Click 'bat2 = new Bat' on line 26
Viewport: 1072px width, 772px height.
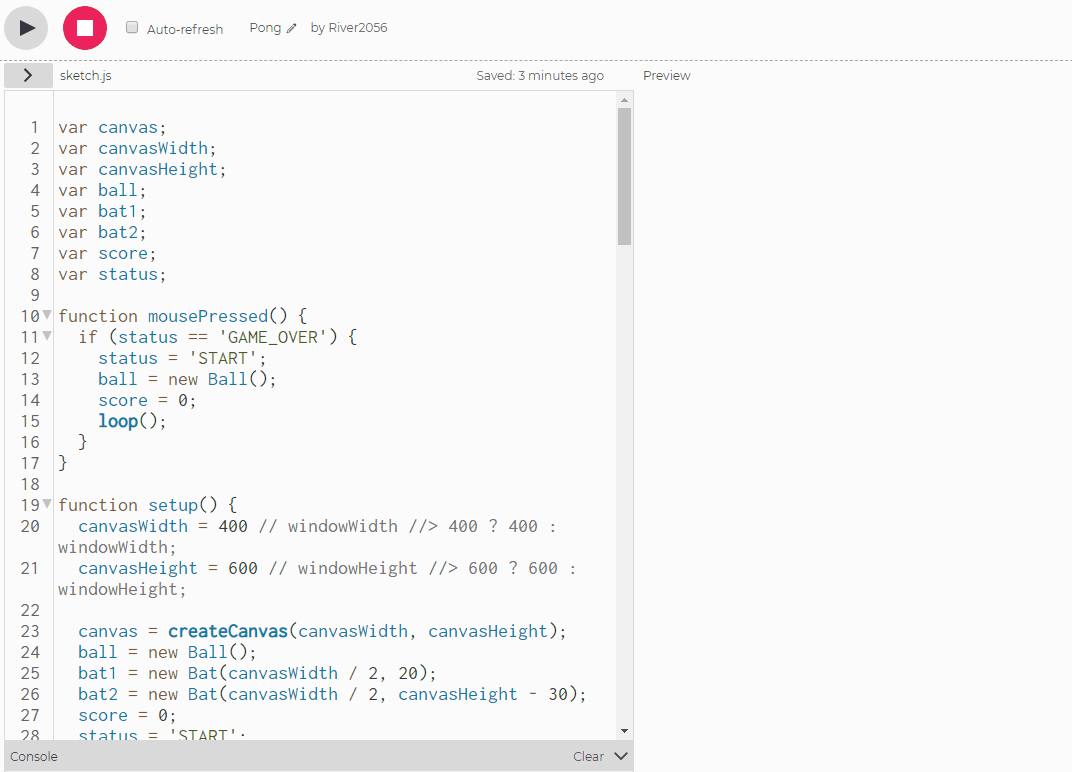(150, 694)
